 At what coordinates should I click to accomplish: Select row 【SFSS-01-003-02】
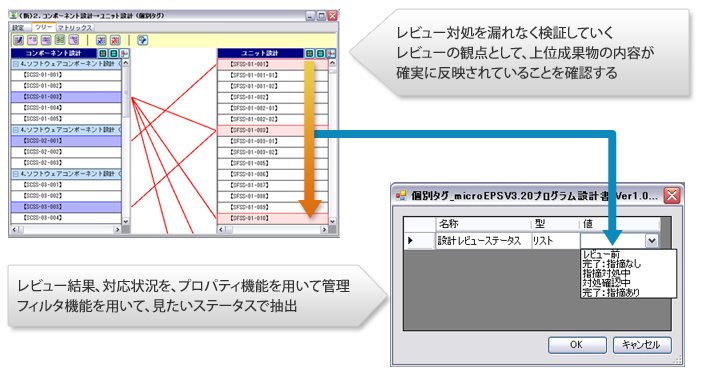(273, 152)
